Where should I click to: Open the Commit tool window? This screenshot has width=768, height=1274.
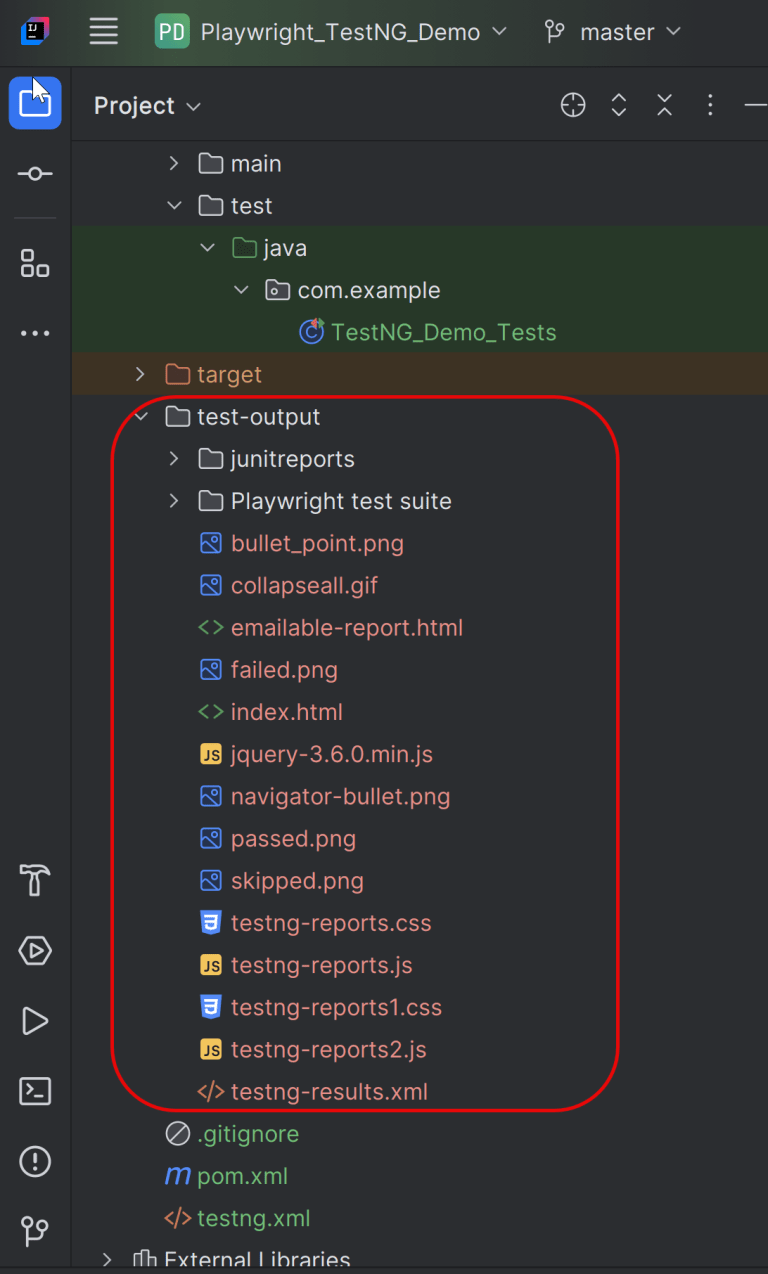35,174
